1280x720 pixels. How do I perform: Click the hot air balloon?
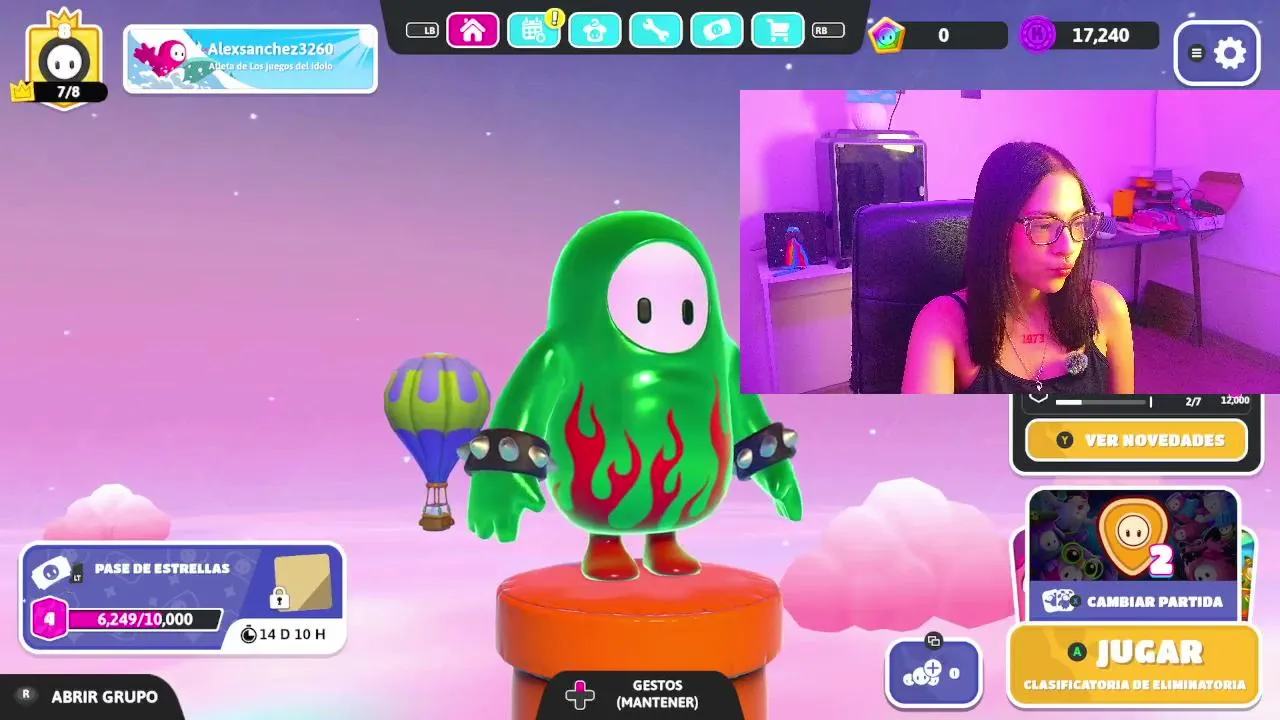(x=437, y=440)
